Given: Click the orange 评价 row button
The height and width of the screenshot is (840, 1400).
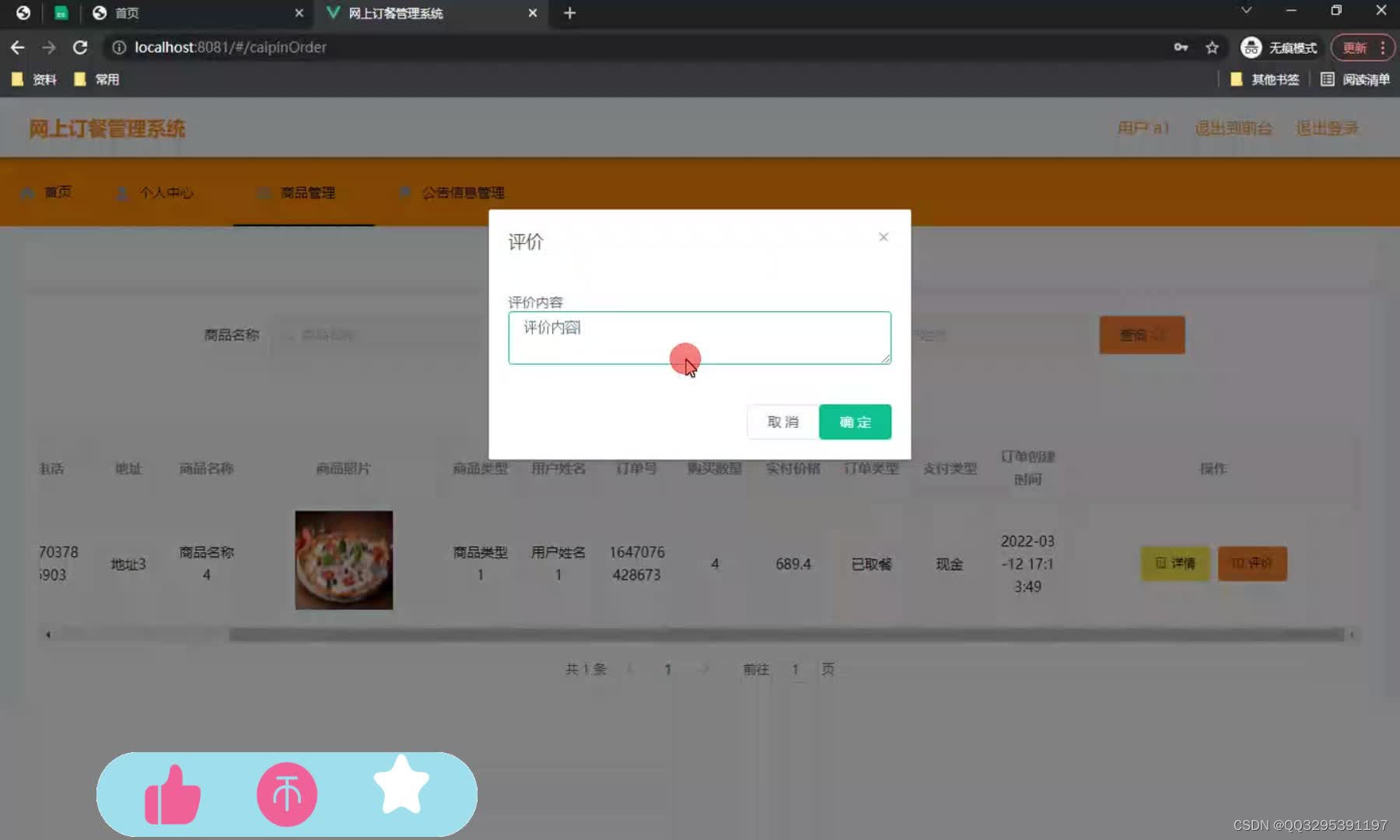Looking at the screenshot, I should (1252, 563).
